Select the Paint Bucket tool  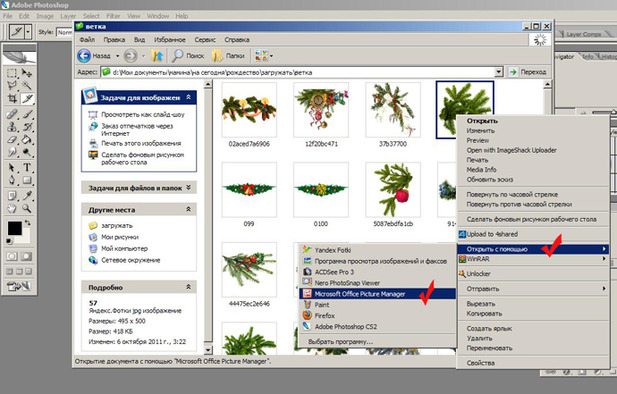[27, 140]
